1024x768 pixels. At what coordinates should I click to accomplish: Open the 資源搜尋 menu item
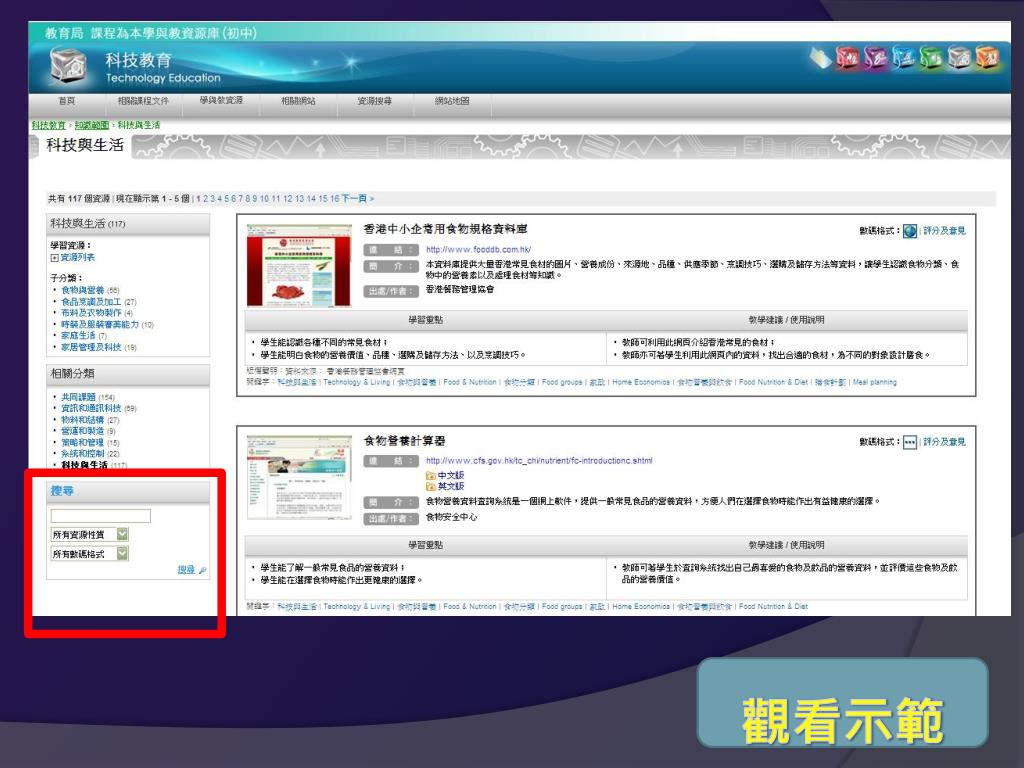point(375,101)
